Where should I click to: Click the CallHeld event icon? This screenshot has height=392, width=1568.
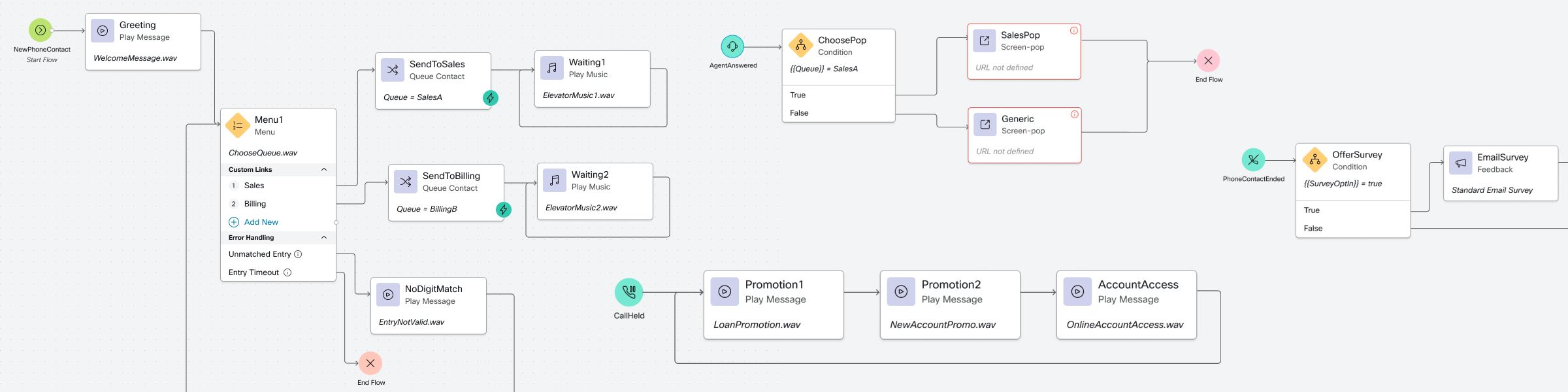629,292
